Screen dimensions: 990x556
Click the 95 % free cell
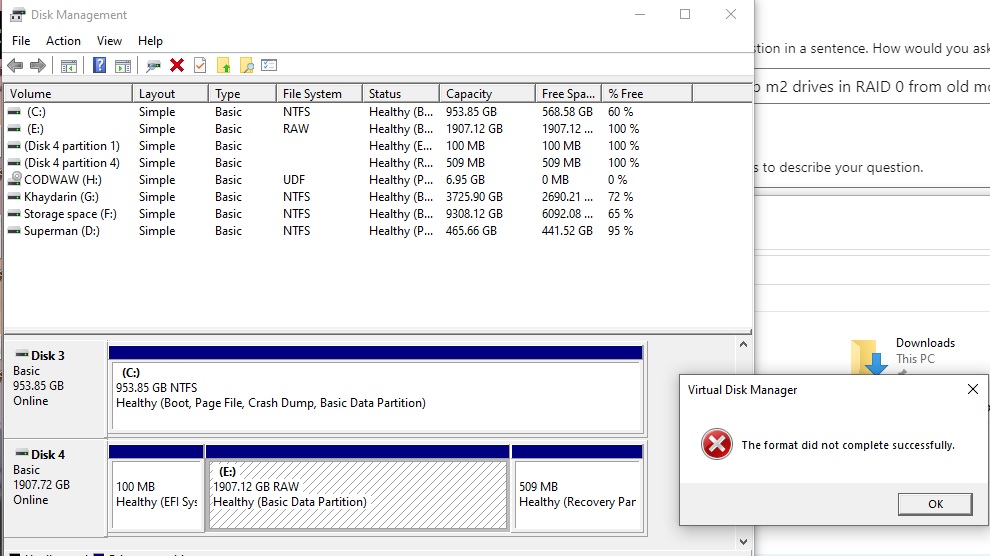tap(620, 231)
